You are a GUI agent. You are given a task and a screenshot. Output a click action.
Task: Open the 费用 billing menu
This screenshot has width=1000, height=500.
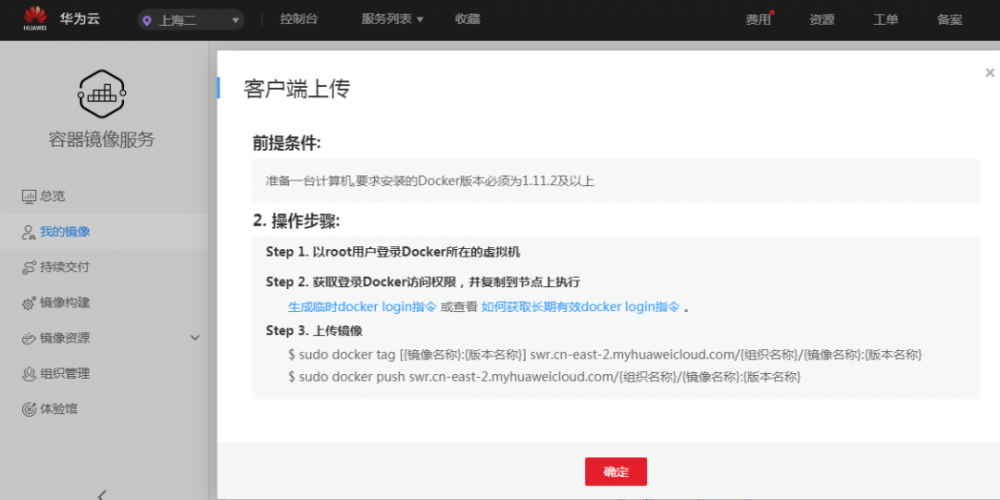(758, 20)
